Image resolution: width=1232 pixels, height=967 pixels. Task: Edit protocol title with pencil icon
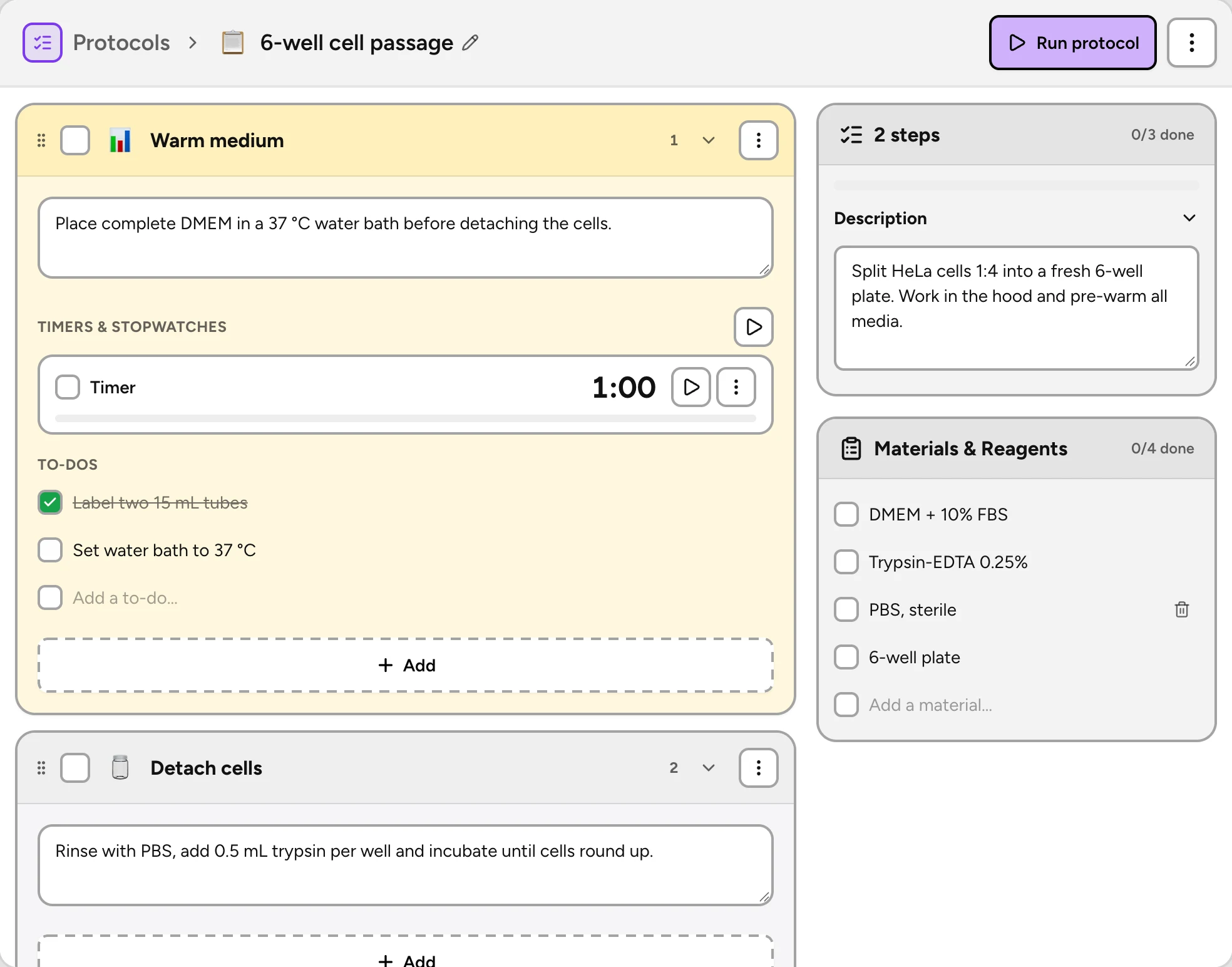coord(470,43)
